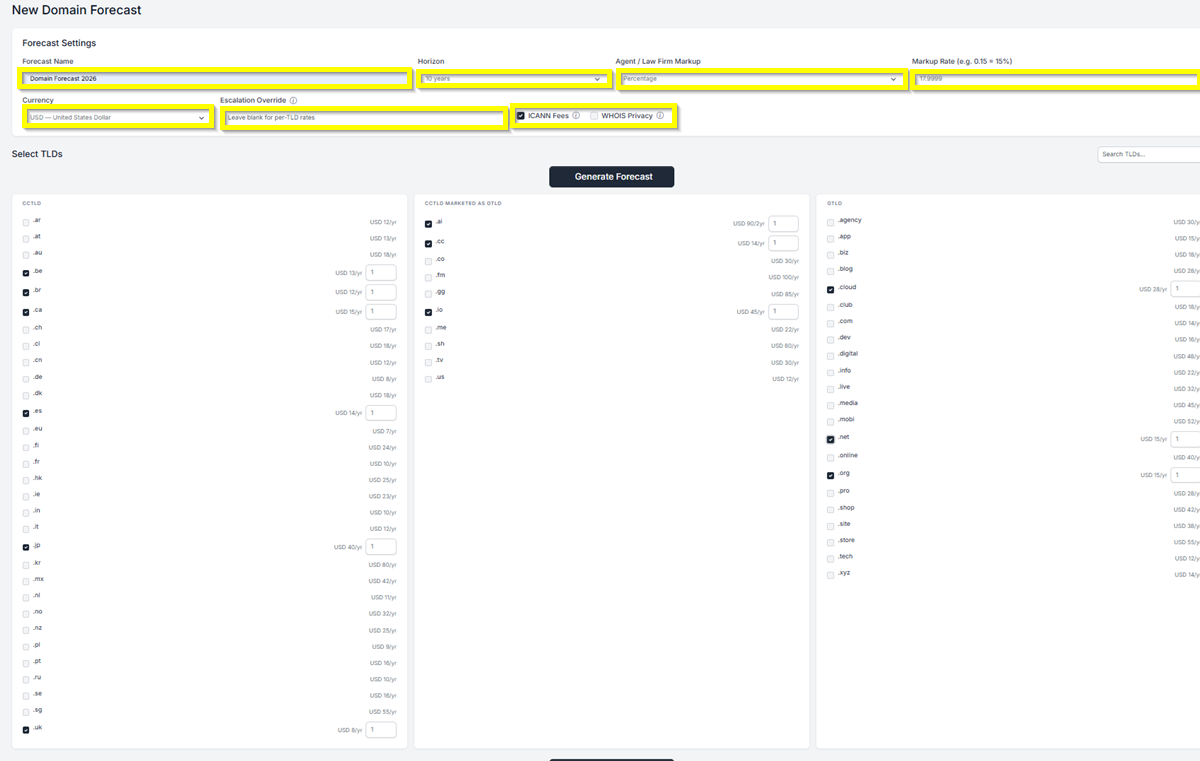This screenshot has height=761, width=1200.
Task: Uncheck the .ai TLD checkbox
Action: [428, 224]
